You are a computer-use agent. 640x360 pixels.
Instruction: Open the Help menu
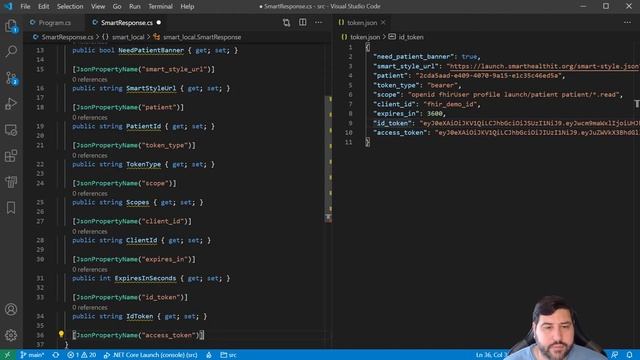tap(187, 6)
